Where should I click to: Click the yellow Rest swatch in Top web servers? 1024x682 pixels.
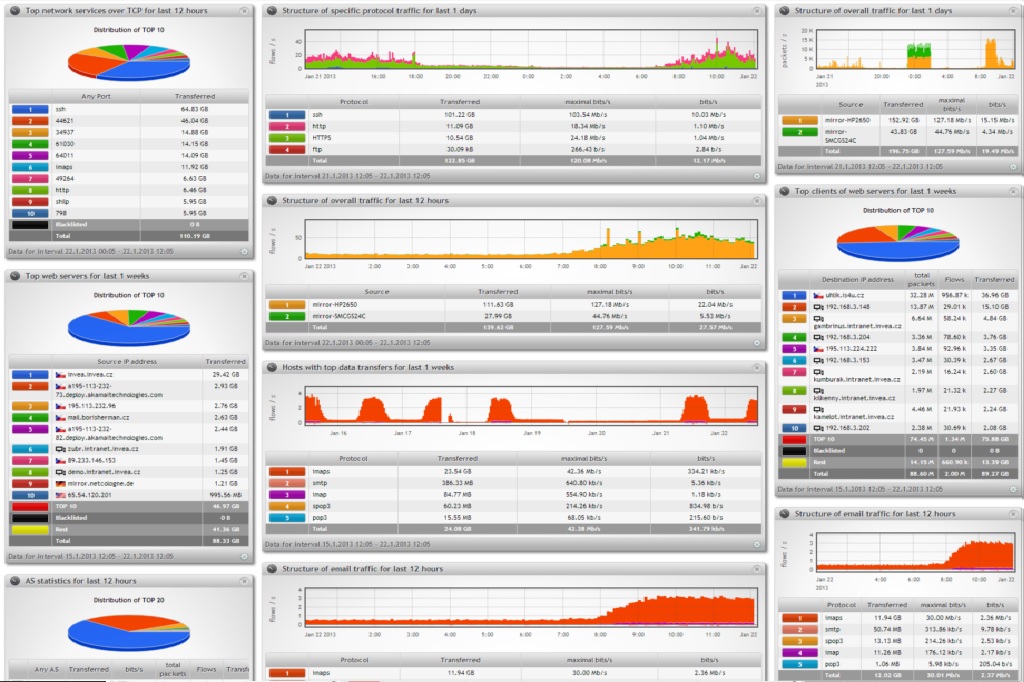[30, 529]
